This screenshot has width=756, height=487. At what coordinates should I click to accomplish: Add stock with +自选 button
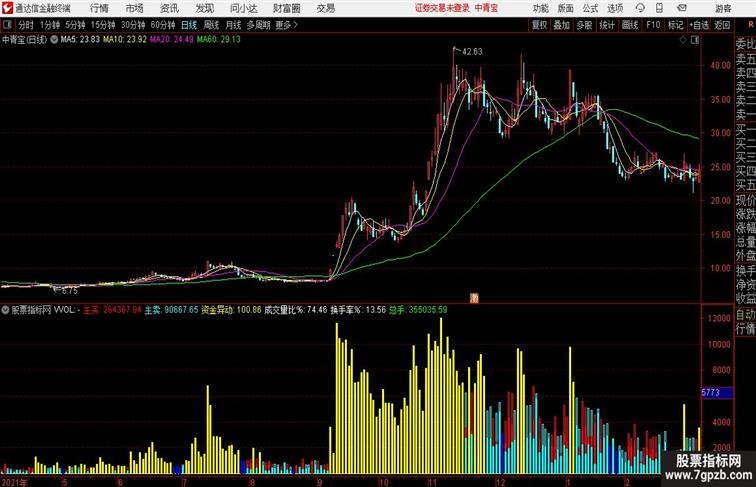pos(699,25)
